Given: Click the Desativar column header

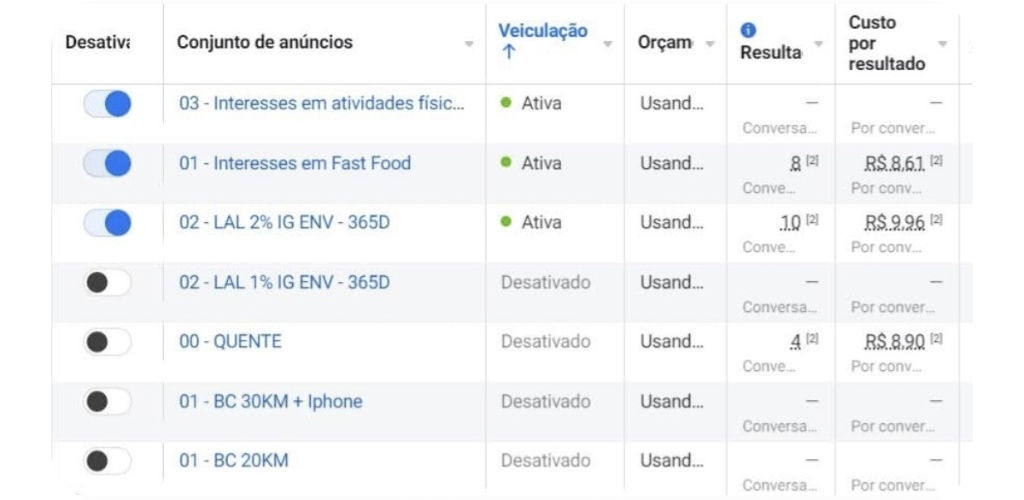Looking at the screenshot, I should click(97, 42).
